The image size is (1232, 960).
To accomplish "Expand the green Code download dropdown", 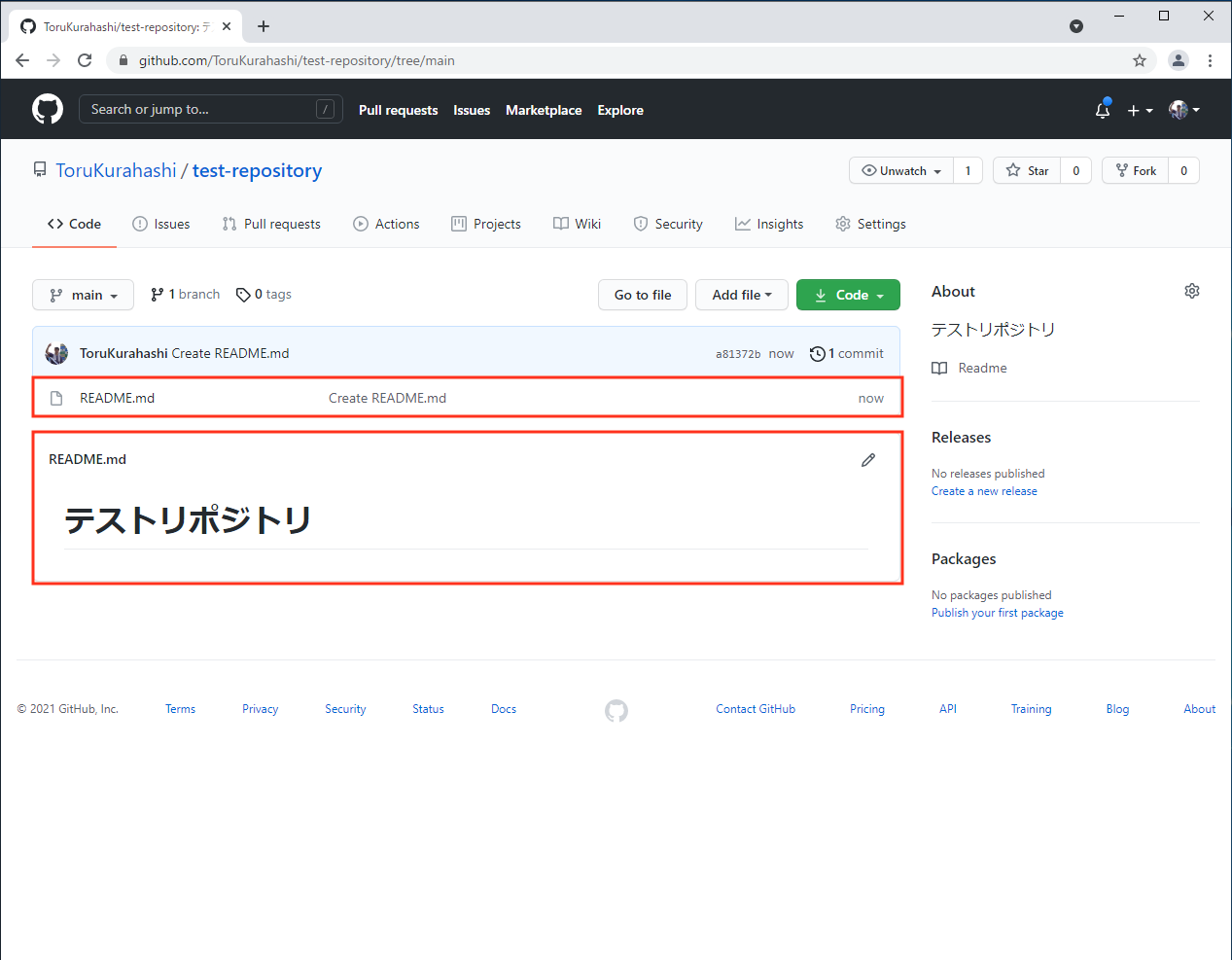I will [x=848, y=295].
